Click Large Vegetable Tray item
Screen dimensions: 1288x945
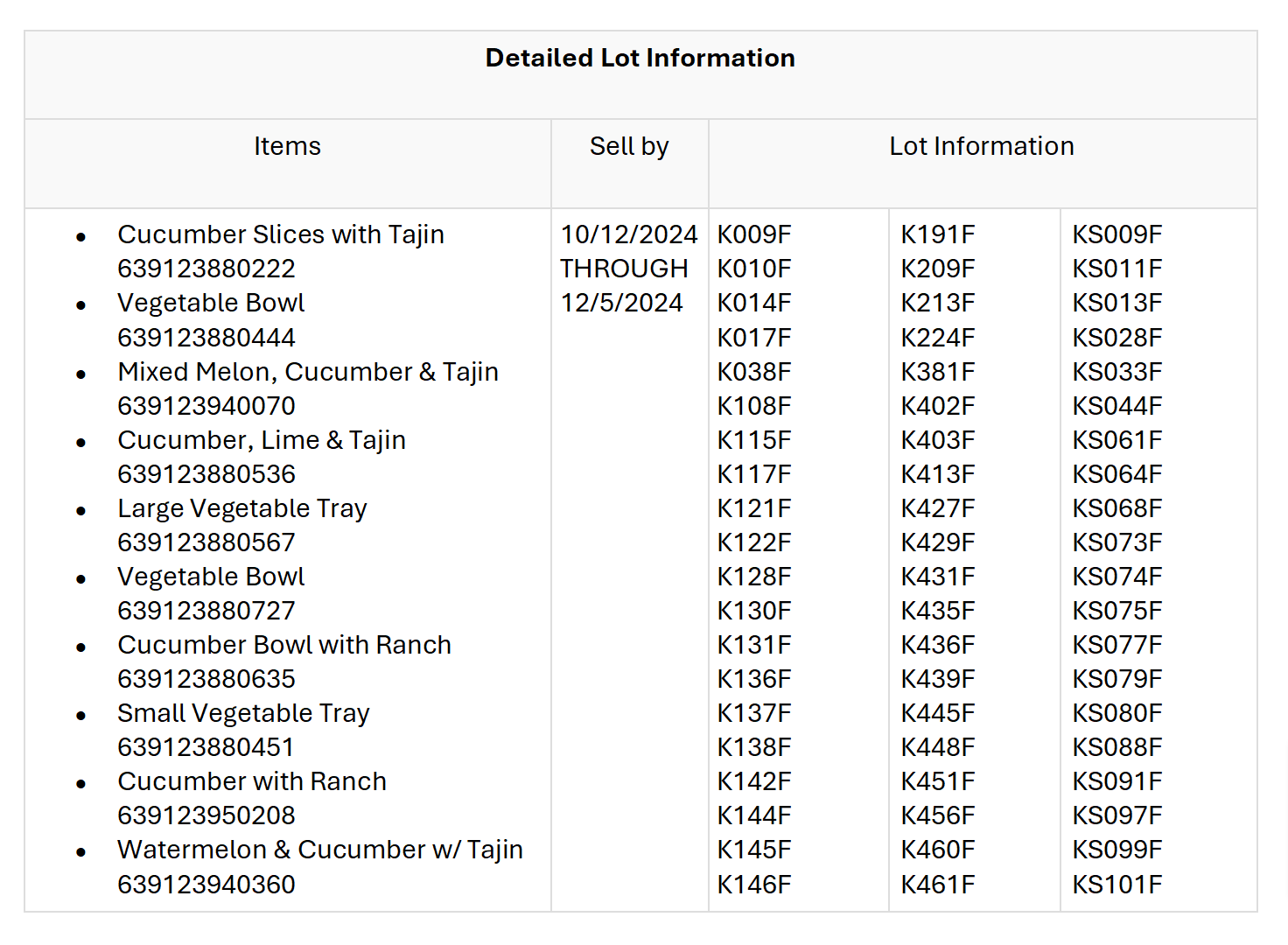(x=242, y=508)
